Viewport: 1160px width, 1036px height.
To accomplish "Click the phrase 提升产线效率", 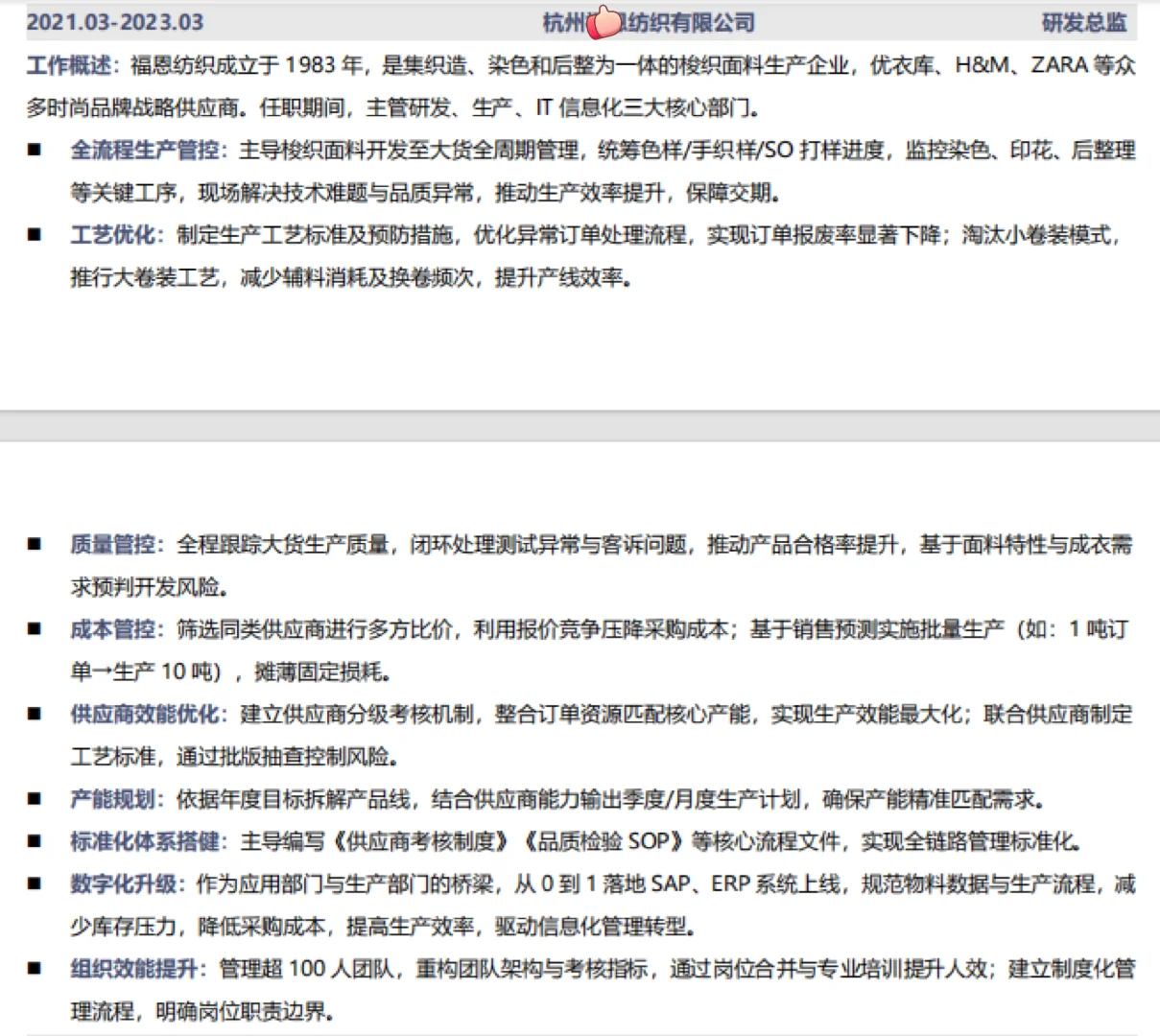I will [558, 278].
